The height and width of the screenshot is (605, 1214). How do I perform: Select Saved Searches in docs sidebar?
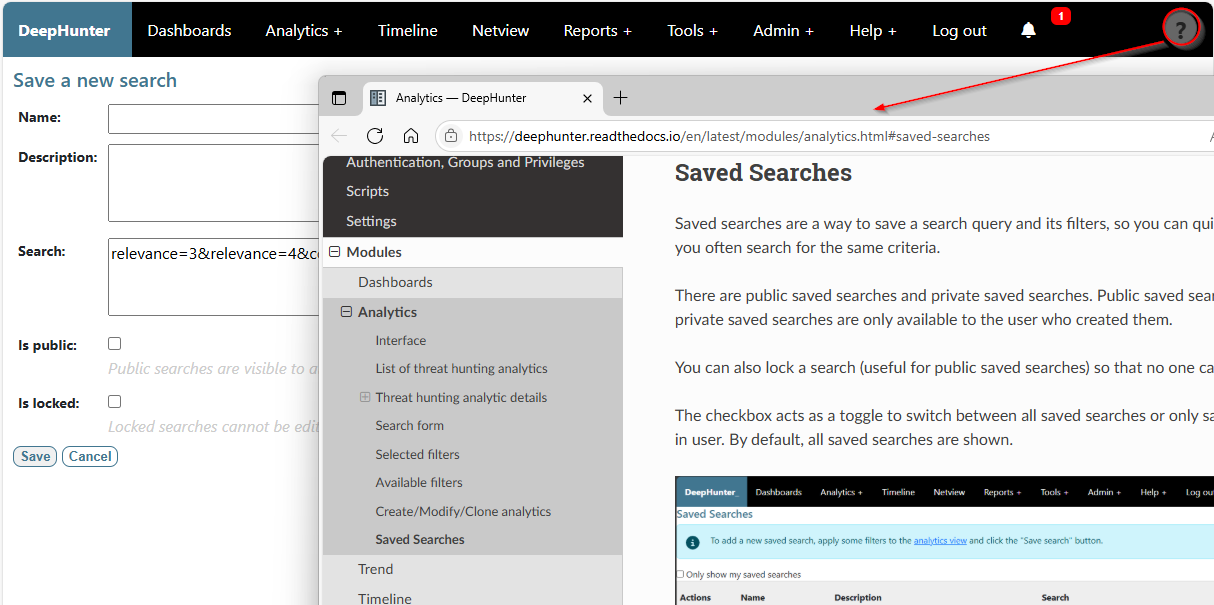pyautogui.click(x=420, y=539)
